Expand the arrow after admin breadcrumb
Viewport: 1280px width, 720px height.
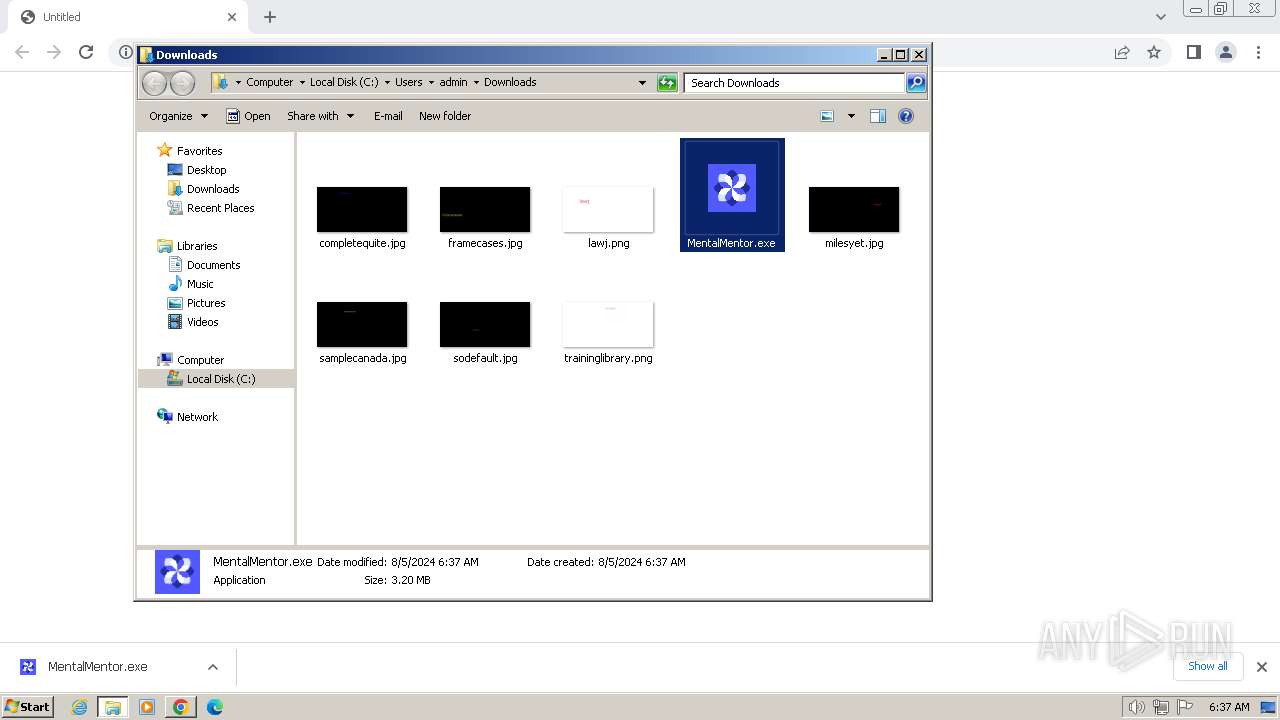pyautogui.click(x=476, y=83)
